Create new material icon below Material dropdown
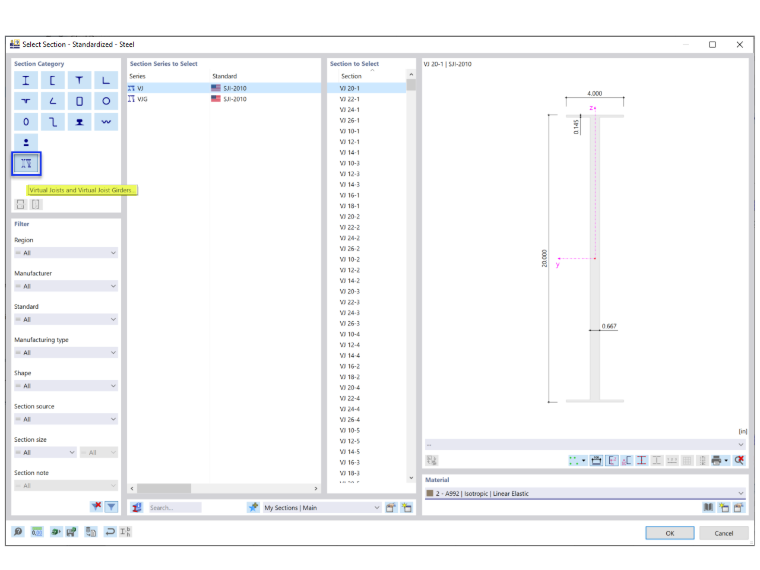 pos(724,507)
